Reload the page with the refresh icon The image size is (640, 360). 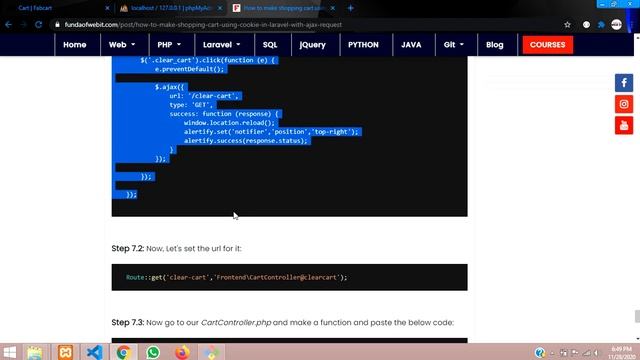coord(38,24)
